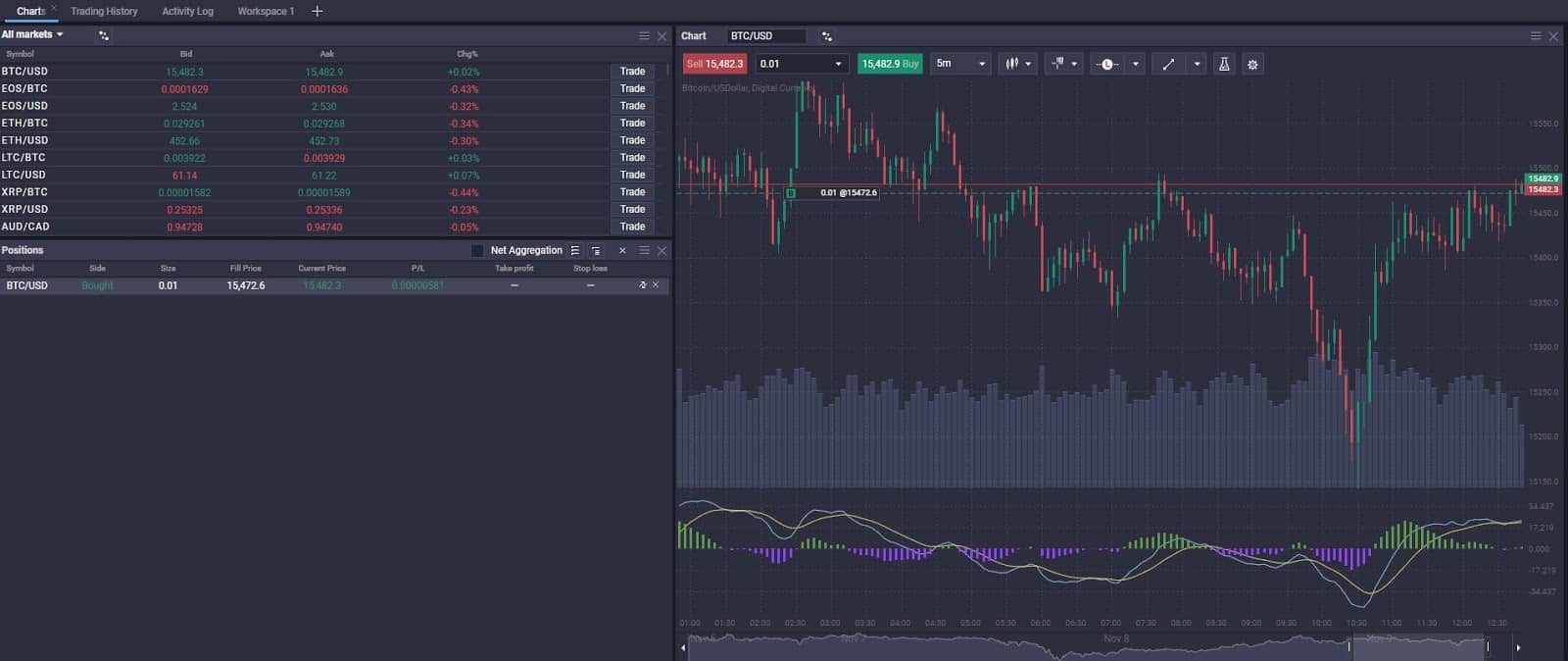Click the Bid column header
Viewport: 1568px width, 661px height.
pyautogui.click(x=185, y=54)
